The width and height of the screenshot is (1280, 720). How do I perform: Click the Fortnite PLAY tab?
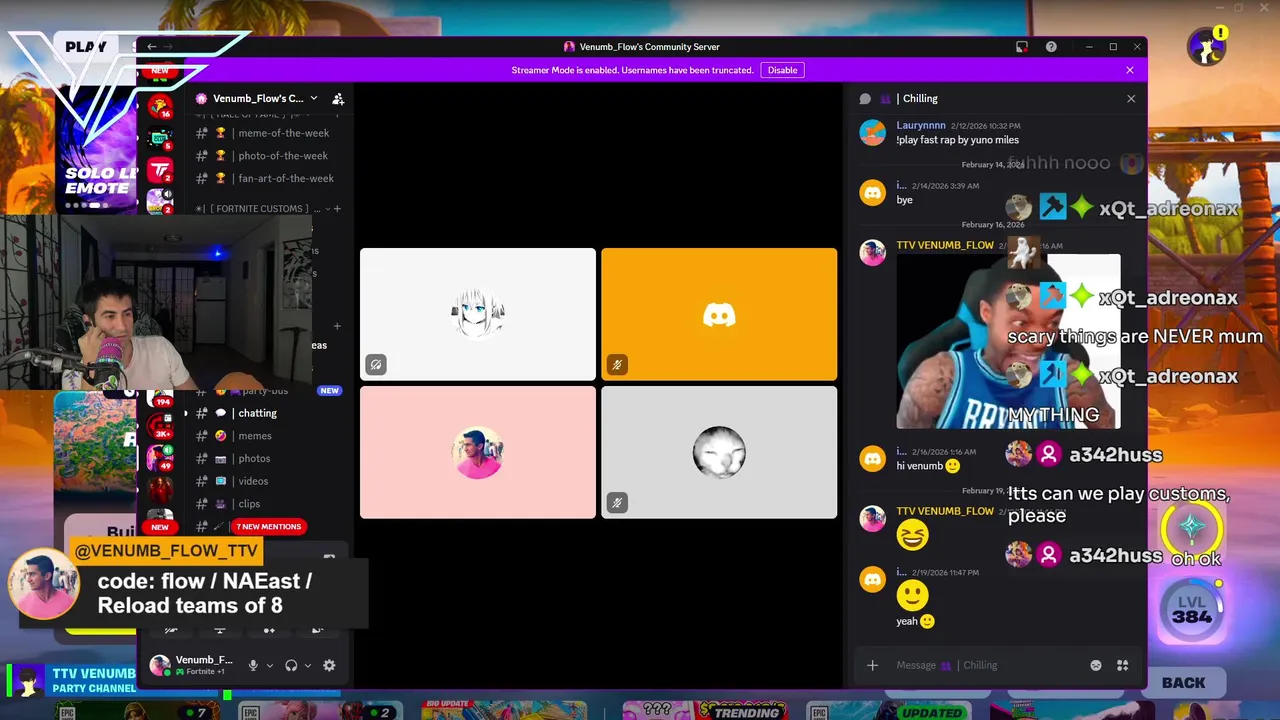click(86, 47)
